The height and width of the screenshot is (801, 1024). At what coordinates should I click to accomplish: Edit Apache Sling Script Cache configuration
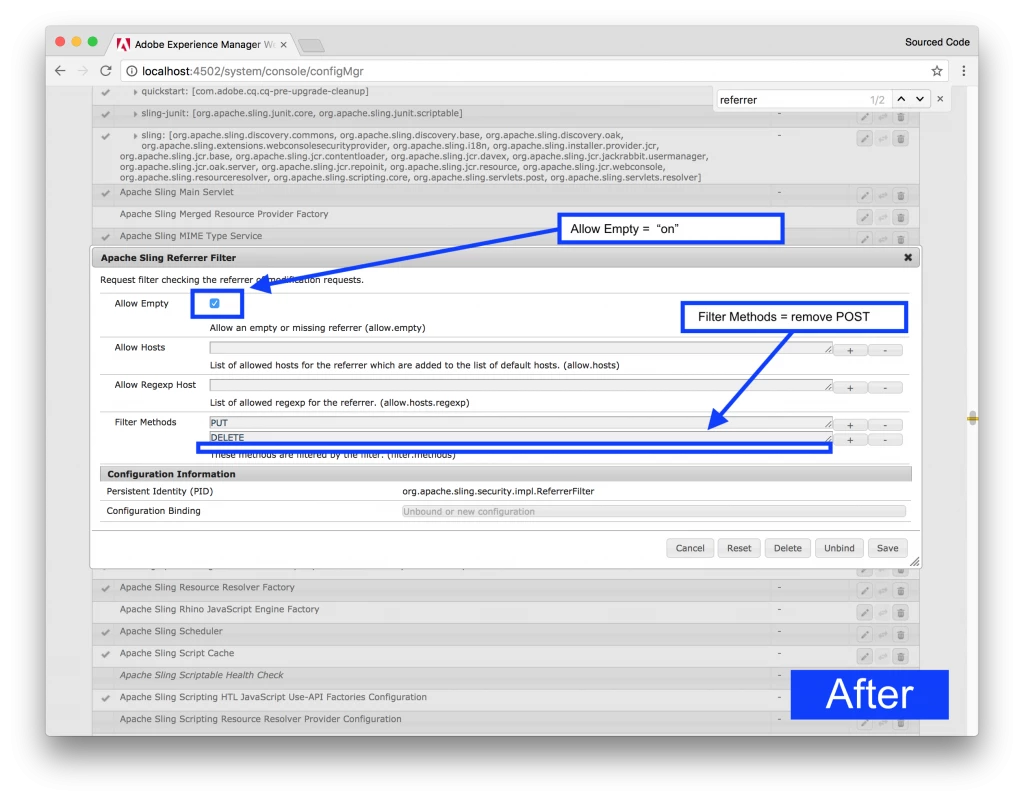tap(865, 656)
